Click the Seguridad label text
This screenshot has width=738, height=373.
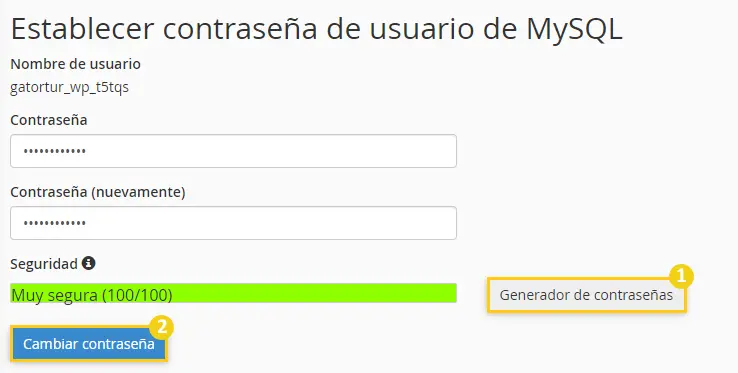coord(44,264)
